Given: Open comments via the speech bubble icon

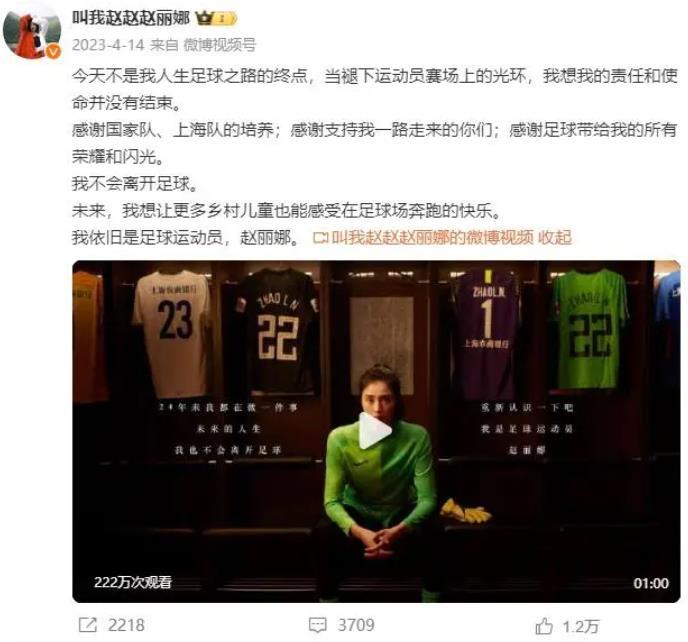Looking at the screenshot, I should pyautogui.click(x=318, y=625).
